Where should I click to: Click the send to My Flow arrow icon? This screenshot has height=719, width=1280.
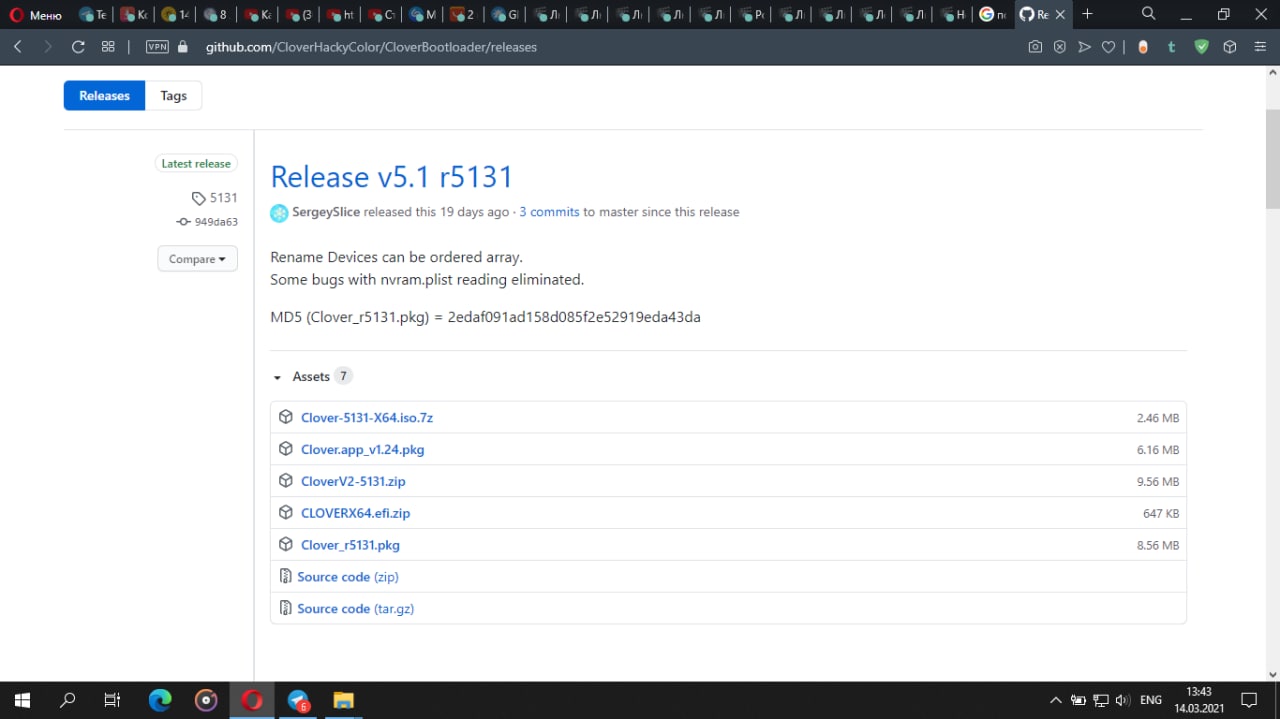pos(1084,47)
